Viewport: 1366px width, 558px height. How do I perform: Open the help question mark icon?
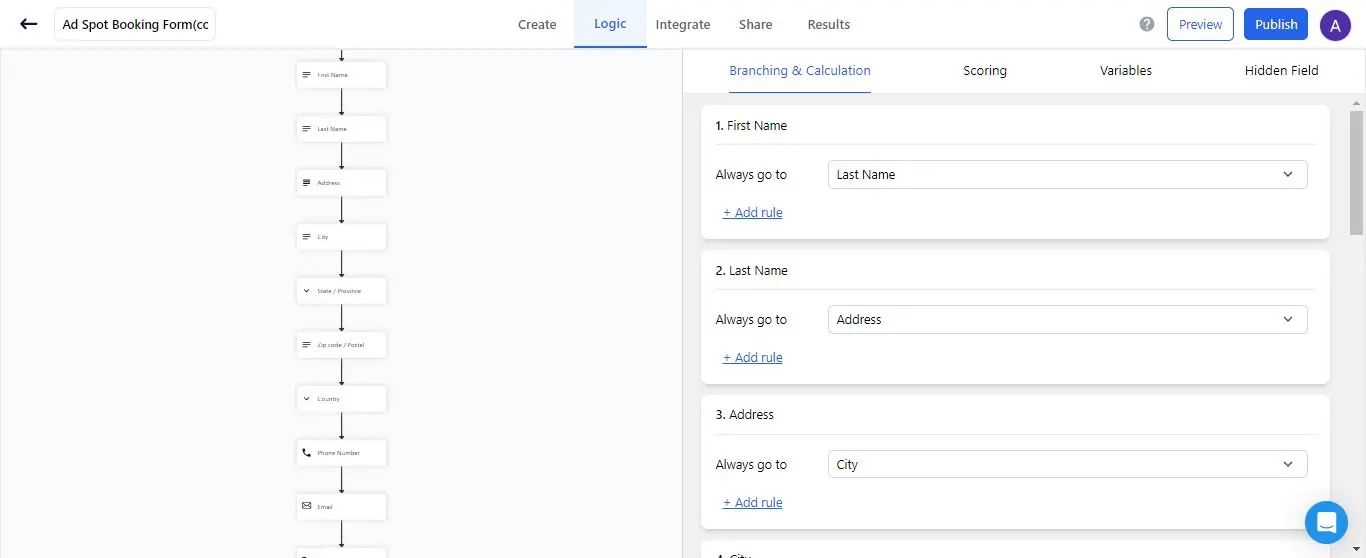1147,24
